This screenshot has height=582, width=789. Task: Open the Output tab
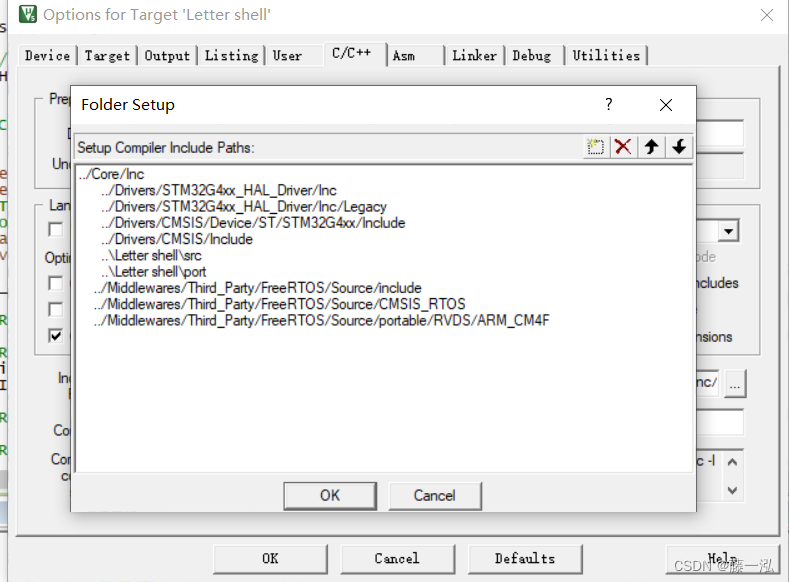[x=167, y=55]
